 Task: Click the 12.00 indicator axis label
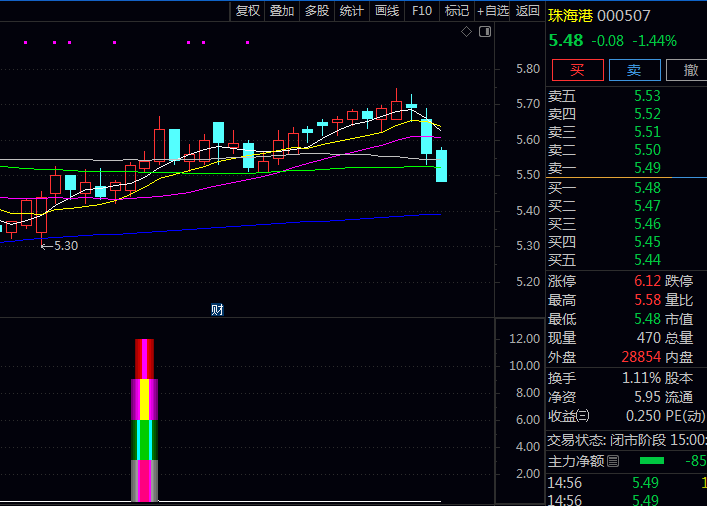(524, 339)
